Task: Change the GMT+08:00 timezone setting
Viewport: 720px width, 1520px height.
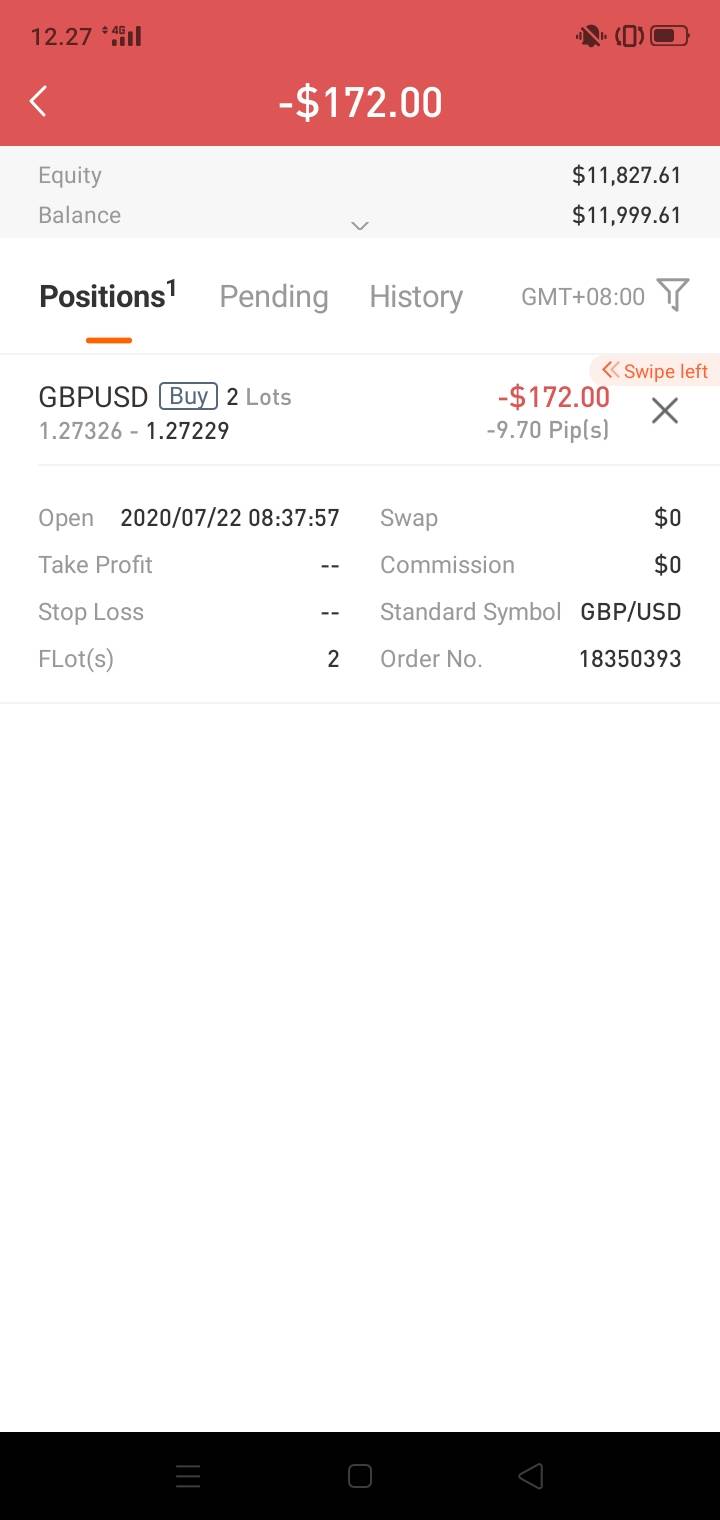Action: 583,297
